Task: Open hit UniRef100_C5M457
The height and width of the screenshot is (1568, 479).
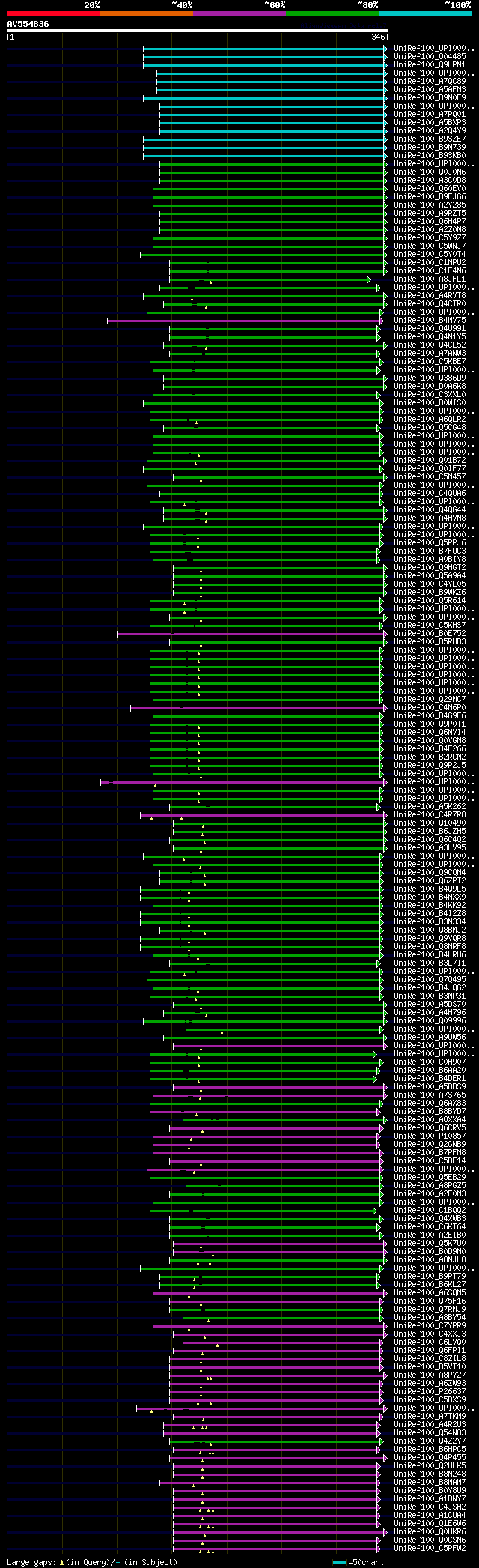Action: [x=430, y=477]
